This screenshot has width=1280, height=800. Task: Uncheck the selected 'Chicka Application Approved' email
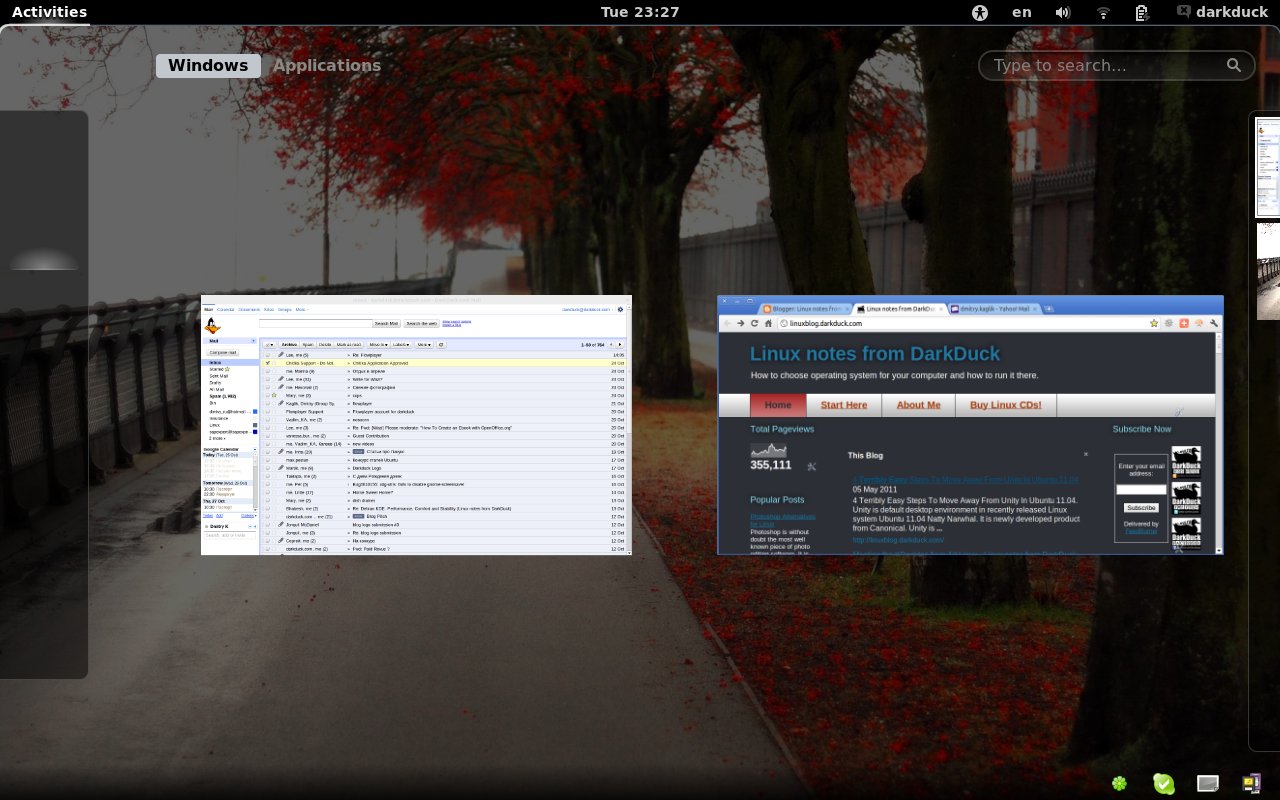tap(267, 363)
